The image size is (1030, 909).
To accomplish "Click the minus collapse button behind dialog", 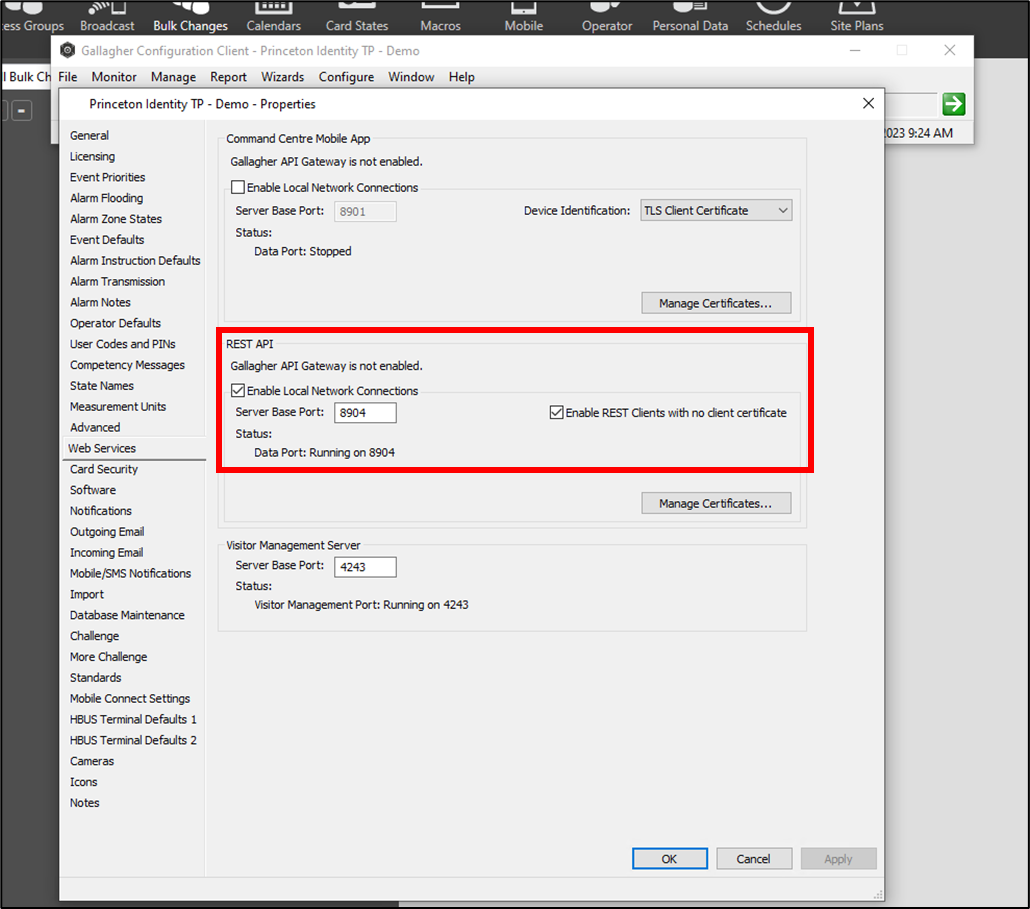I will (21, 110).
